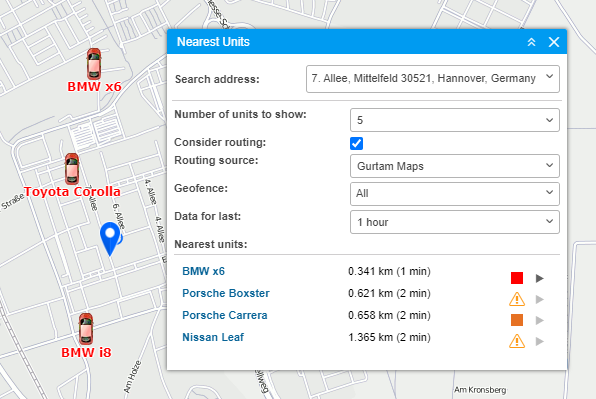Viewport: 596px width, 399px height.
Task: Change the Data for last 1 hour dropdown
Action: 455,222
